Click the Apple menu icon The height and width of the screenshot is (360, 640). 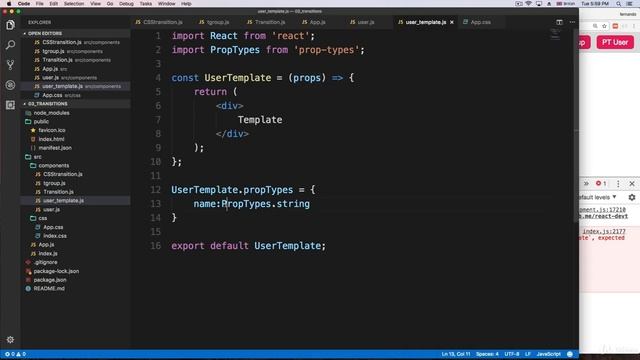click(9, 3)
